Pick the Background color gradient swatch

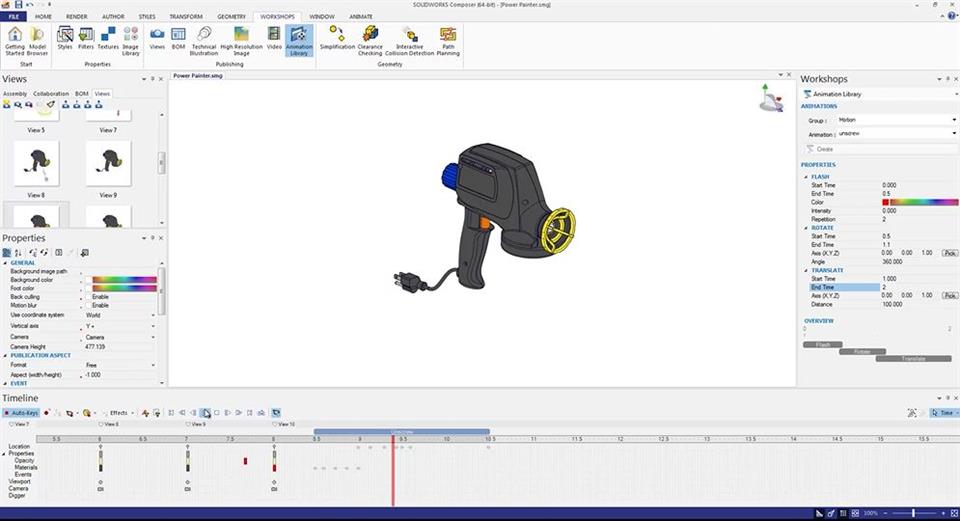tap(124, 280)
